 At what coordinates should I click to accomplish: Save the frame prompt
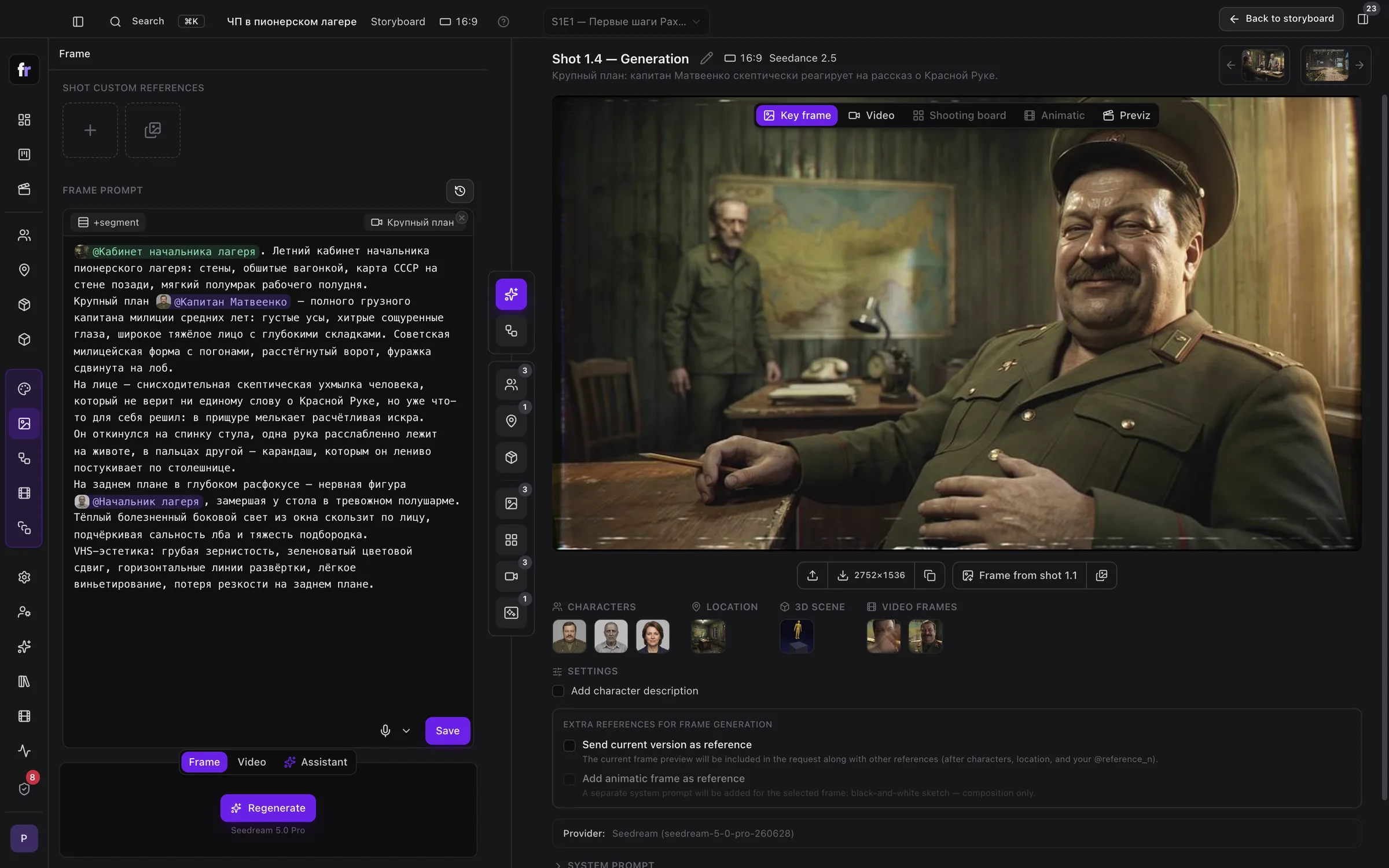point(447,730)
